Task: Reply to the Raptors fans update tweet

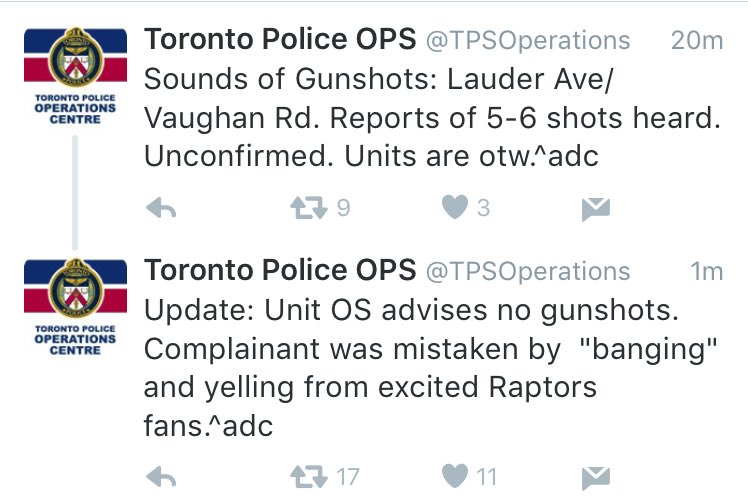Action: [x=161, y=476]
